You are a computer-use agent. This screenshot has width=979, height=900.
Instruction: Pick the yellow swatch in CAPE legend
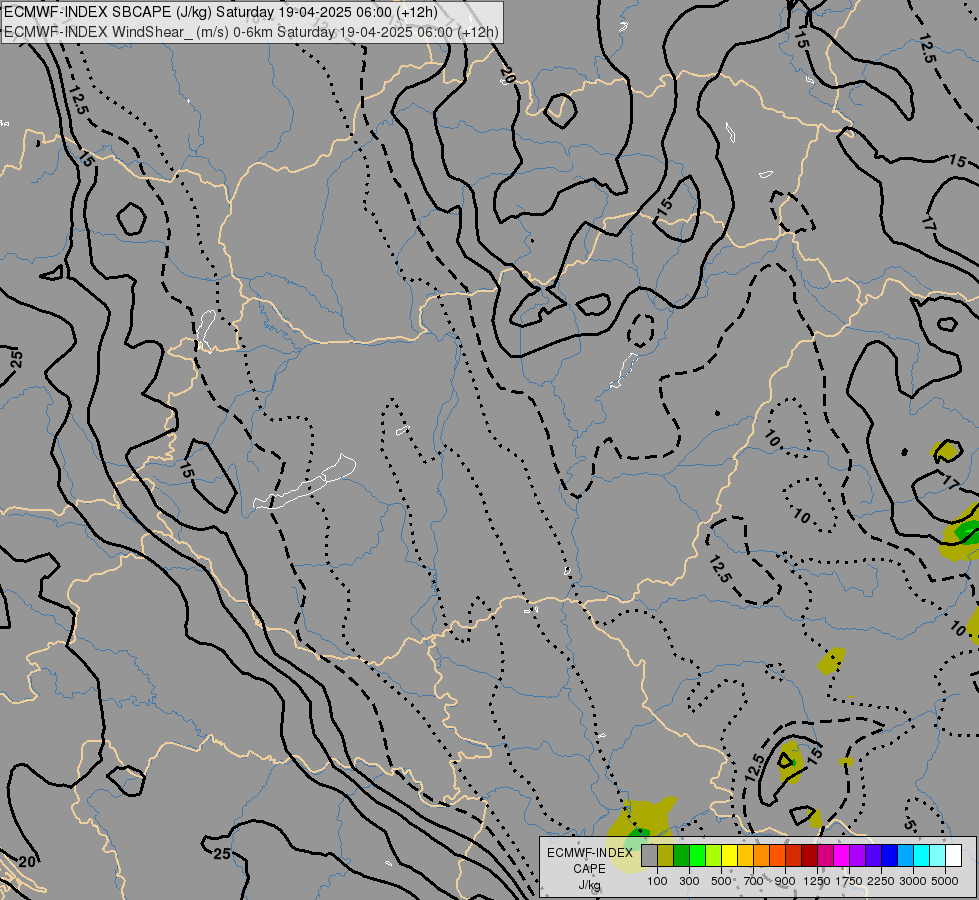tap(729, 856)
